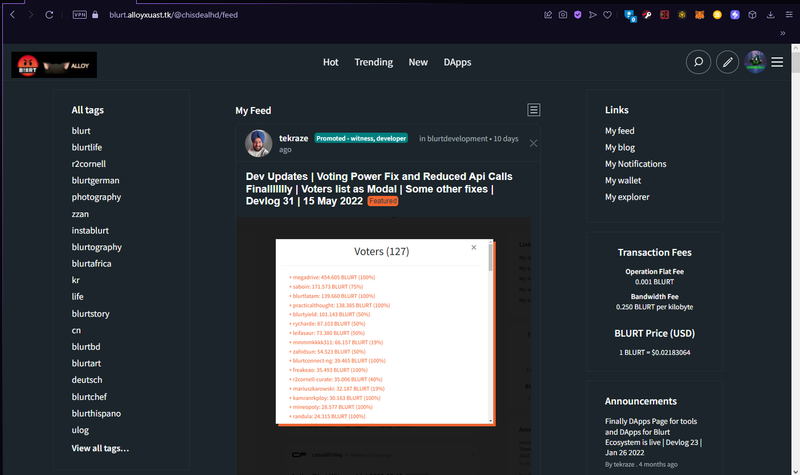Take a snapshot with the camera icon
The width and height of the screenshot is (800, 475).
coord(563,15)
